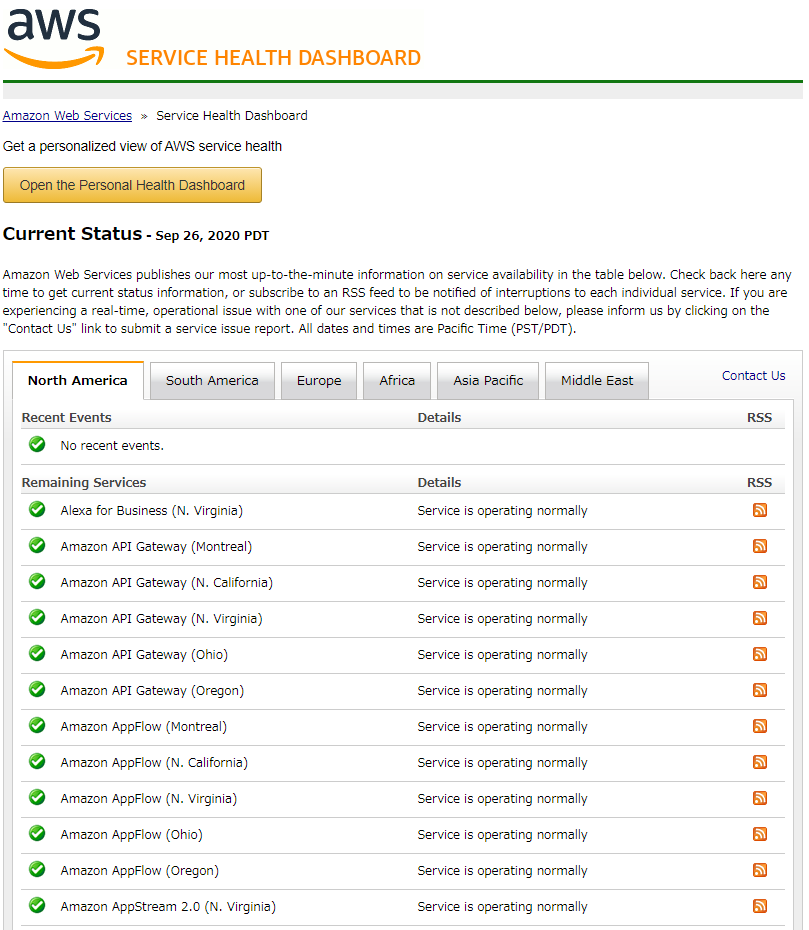
Task: Click the 'Sep 26, 2020 PDT' date
Action: [x=212, y=235]
